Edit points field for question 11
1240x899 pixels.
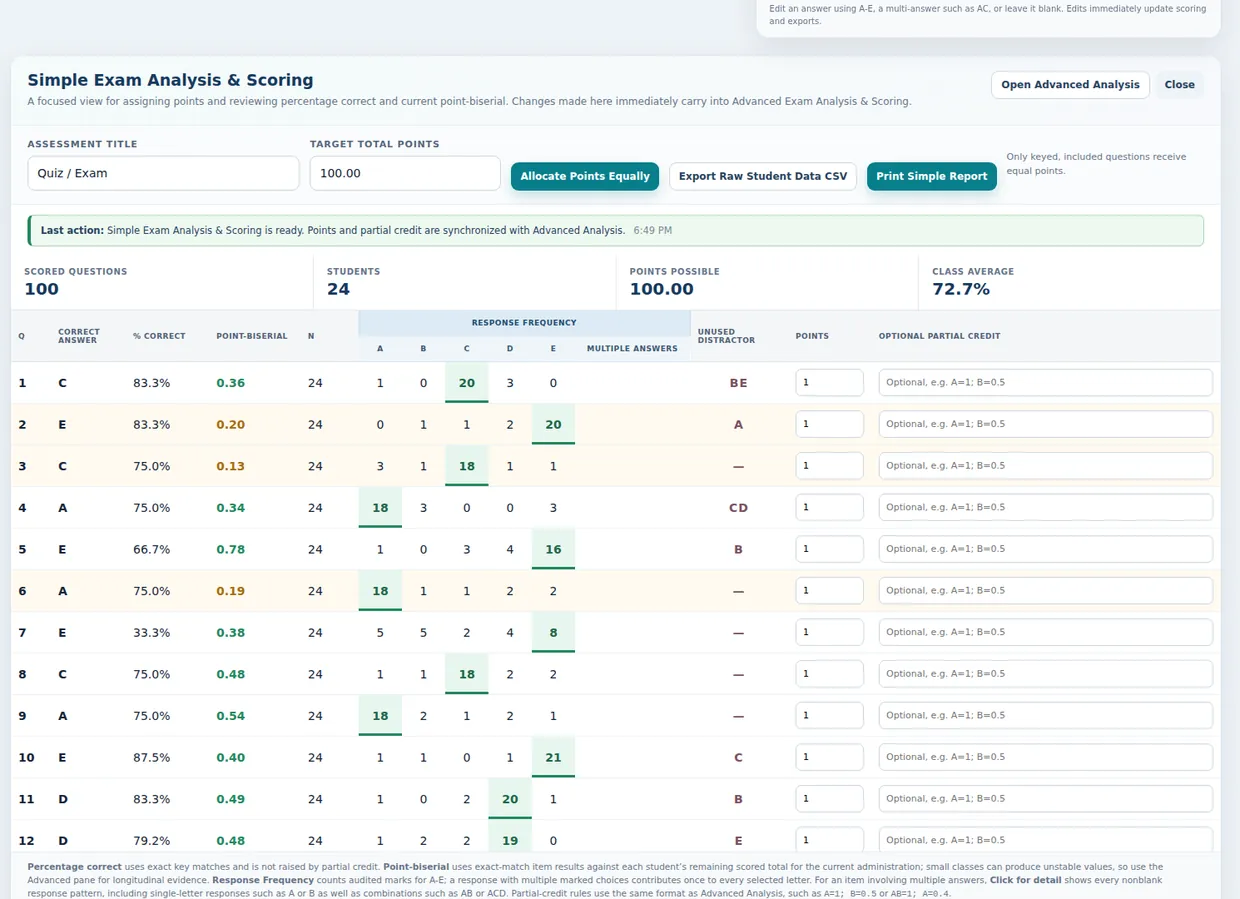[x=829, y=799]
